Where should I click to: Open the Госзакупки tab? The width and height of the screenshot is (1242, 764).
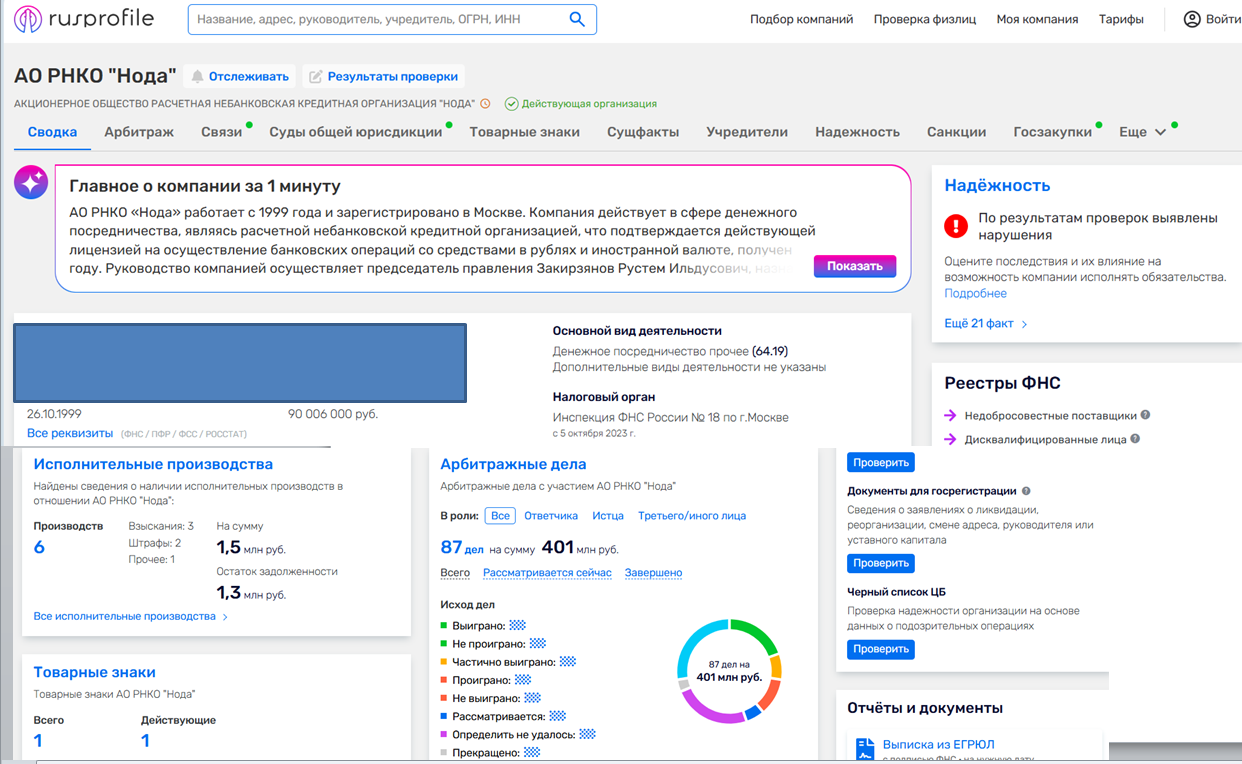tap(1052, 132)
